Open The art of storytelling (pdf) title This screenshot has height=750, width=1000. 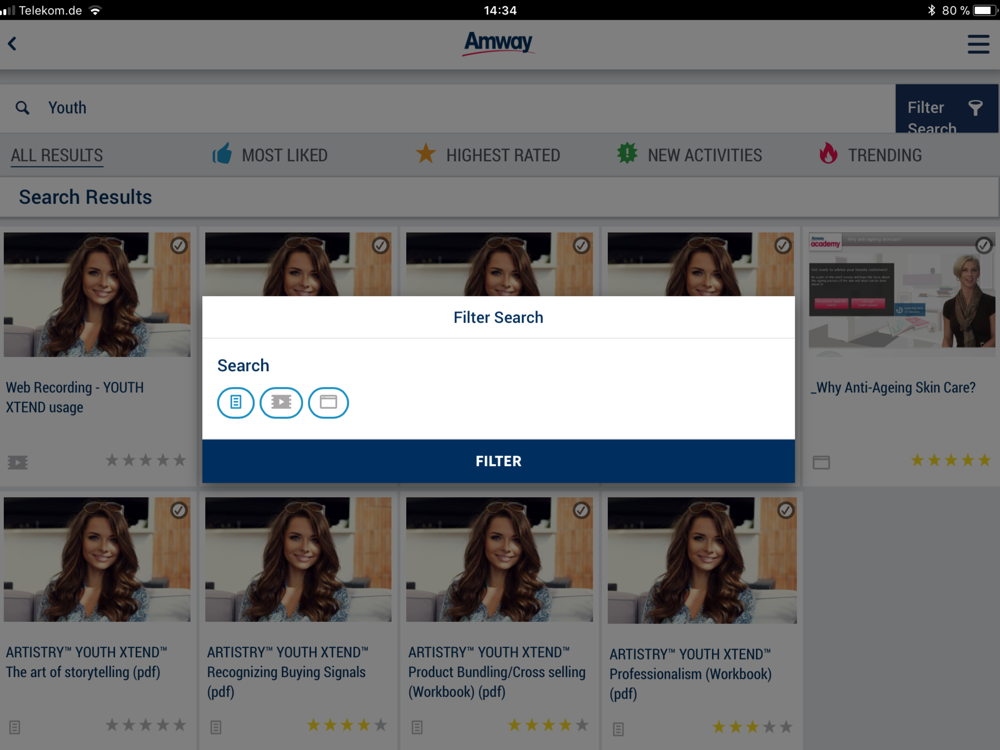point(86,662)
